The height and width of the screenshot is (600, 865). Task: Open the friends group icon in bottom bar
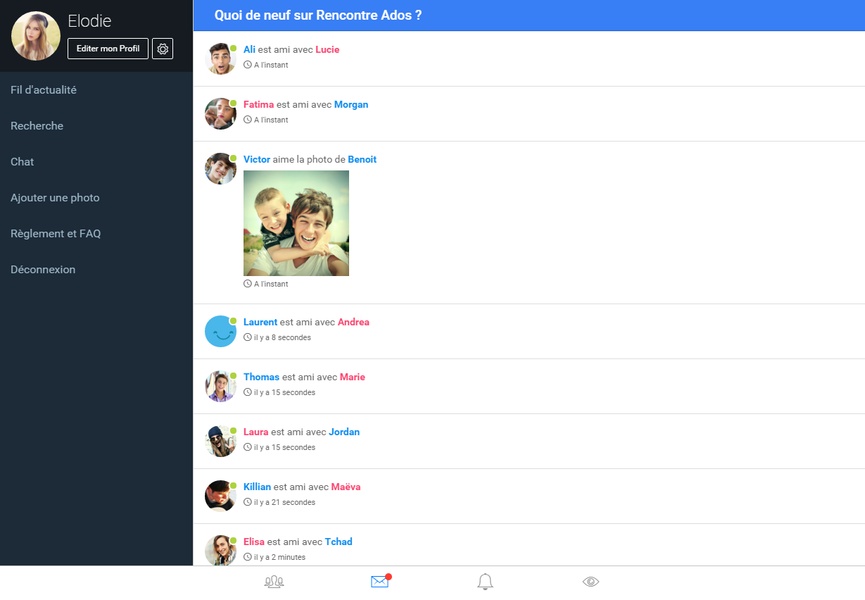274,581
